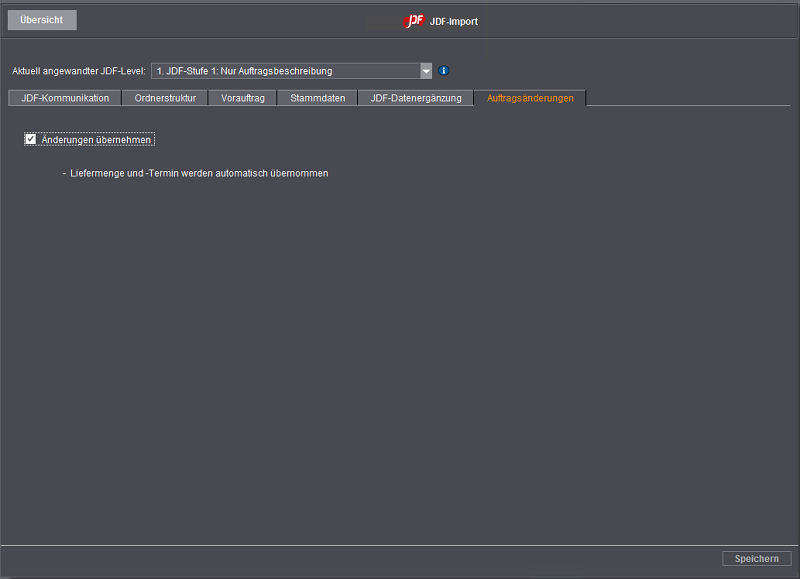The image size is (800, 579).
Task: Click the Übersicht button
Action: coord(41,19)
